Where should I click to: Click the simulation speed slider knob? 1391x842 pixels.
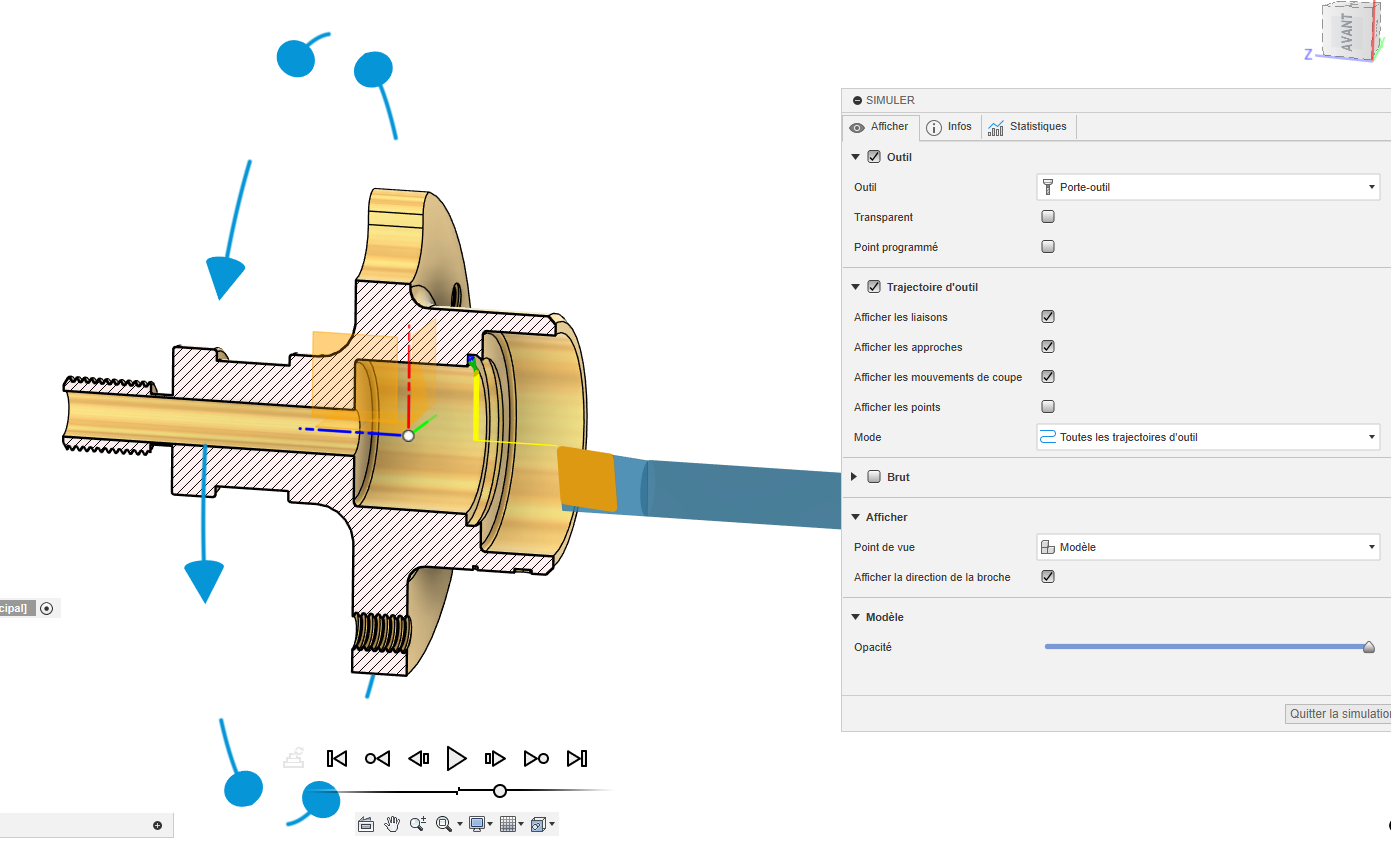pos(500,791)
